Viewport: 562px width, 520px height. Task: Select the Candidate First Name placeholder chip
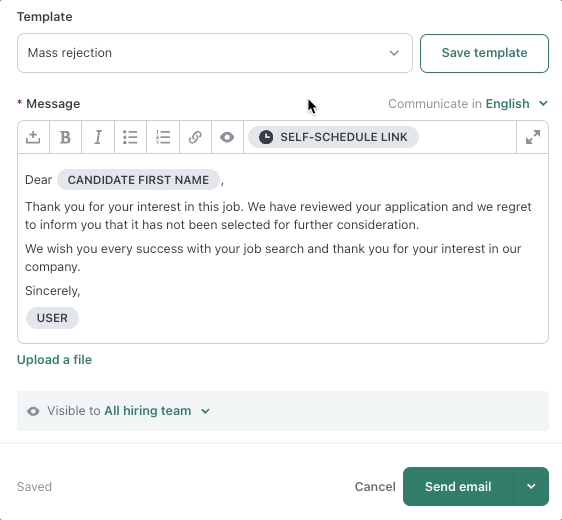click(x=138, y=180)
